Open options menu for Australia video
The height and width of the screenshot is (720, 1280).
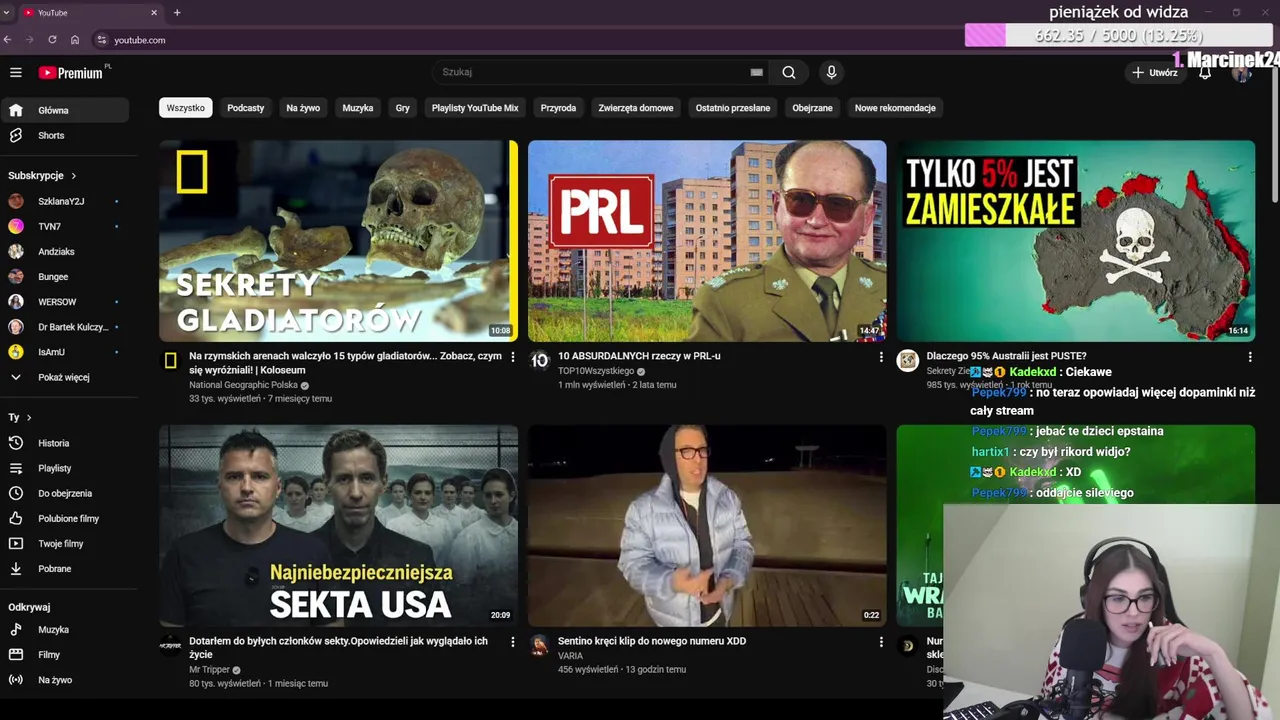coord(1249,357)
